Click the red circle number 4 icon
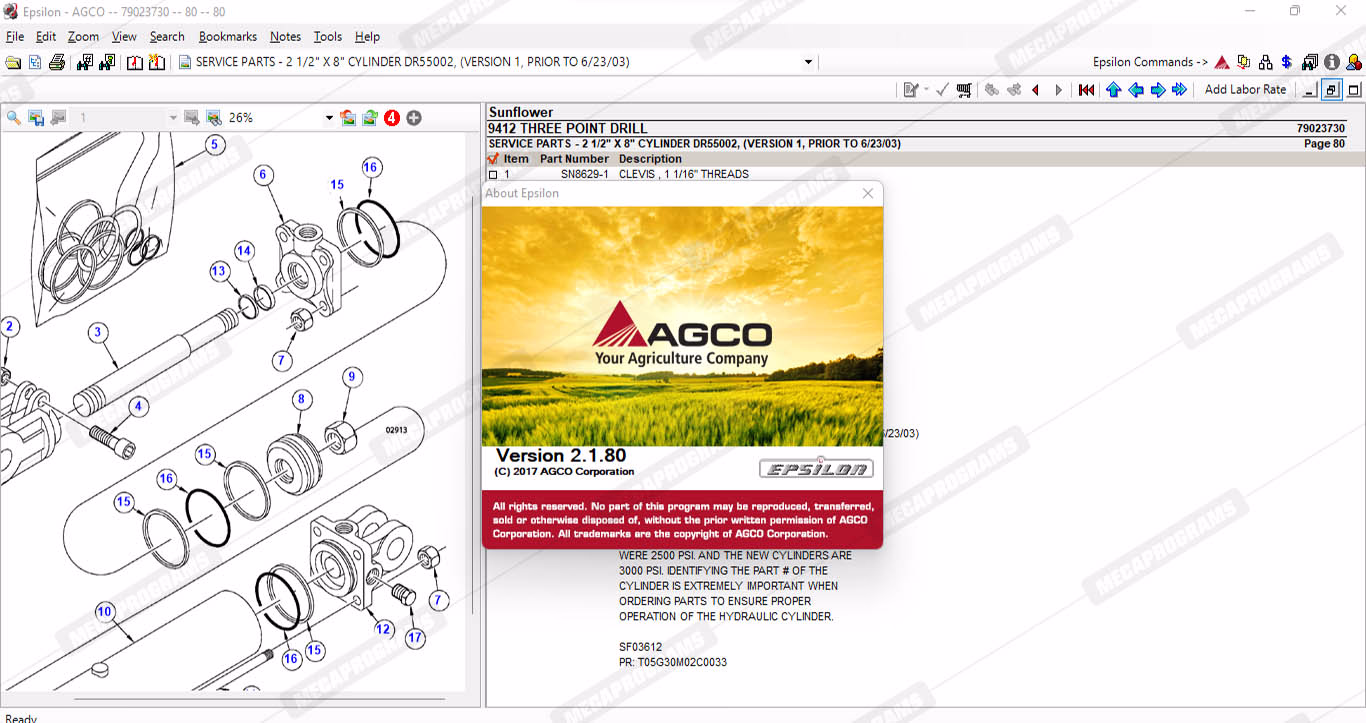The height and width of the screenshot is (723, 1366). 392,118
